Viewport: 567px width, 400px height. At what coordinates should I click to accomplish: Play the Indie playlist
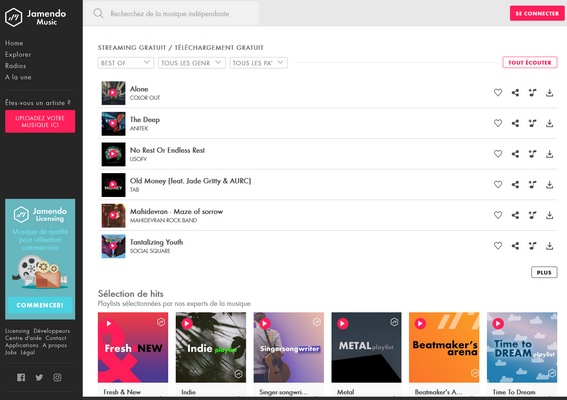187,323
